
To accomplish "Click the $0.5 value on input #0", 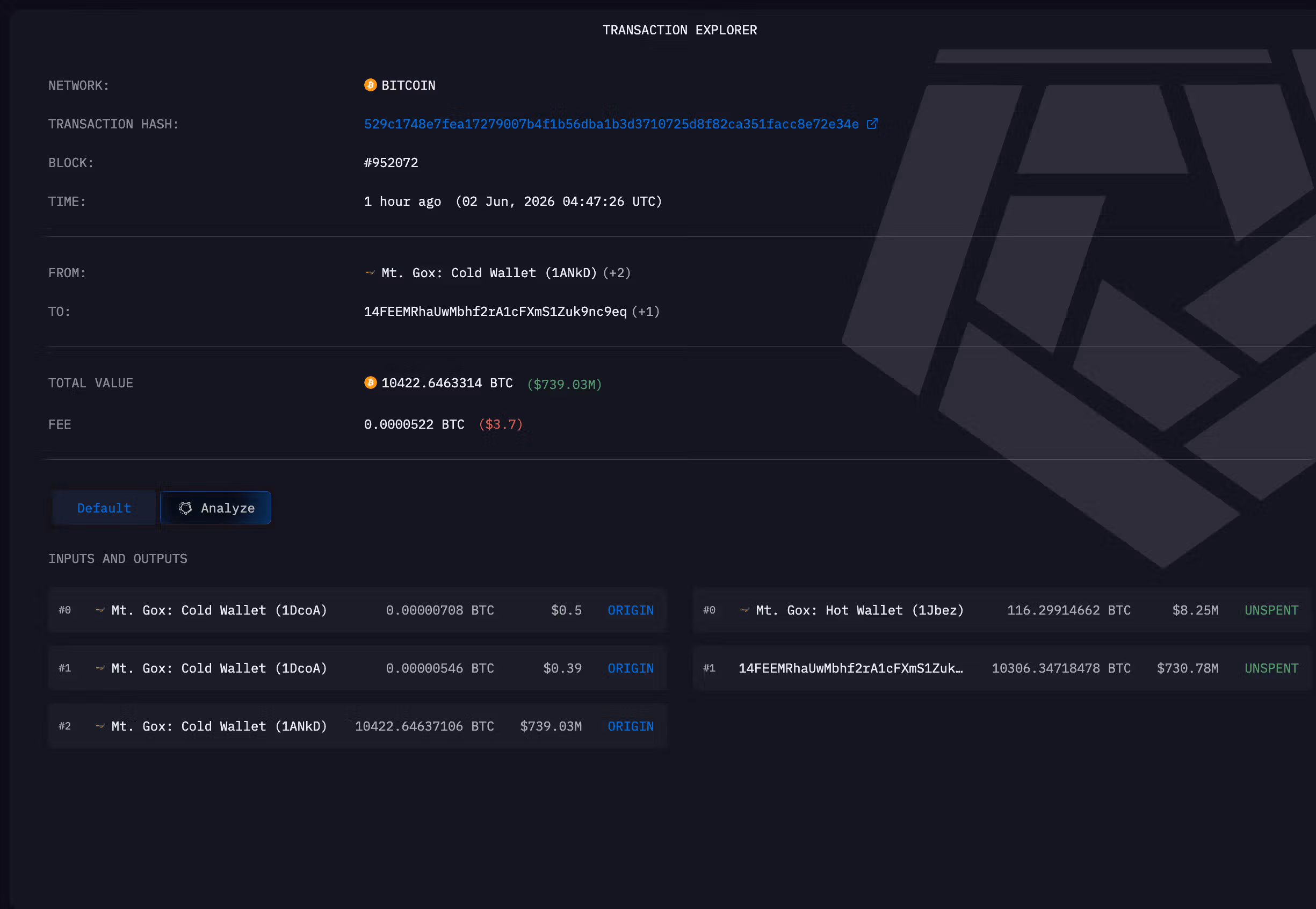I will tap(566, 610).
